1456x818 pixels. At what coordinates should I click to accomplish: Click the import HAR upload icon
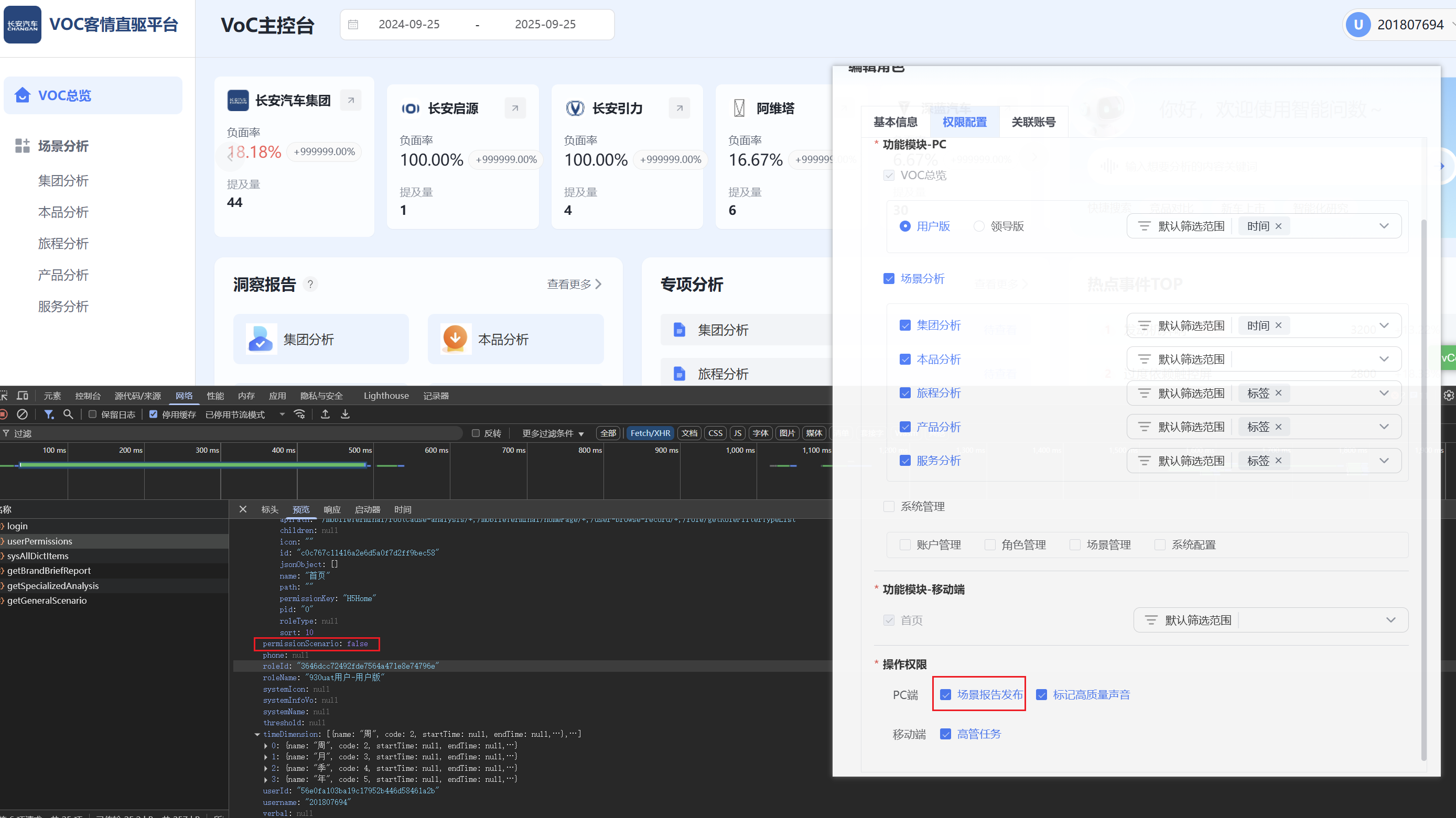[325, 414]
